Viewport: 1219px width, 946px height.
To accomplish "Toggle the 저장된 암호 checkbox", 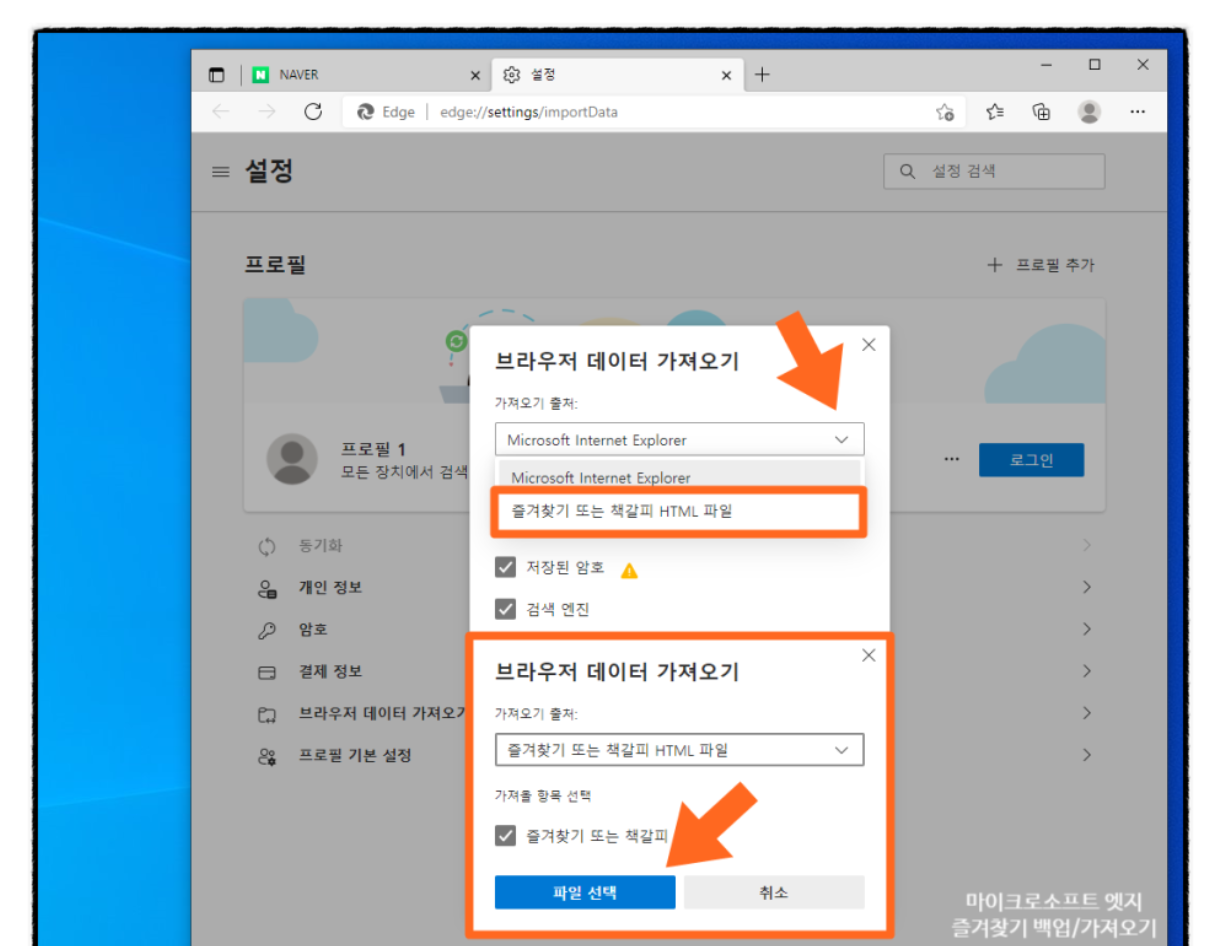I will [505, 568].
